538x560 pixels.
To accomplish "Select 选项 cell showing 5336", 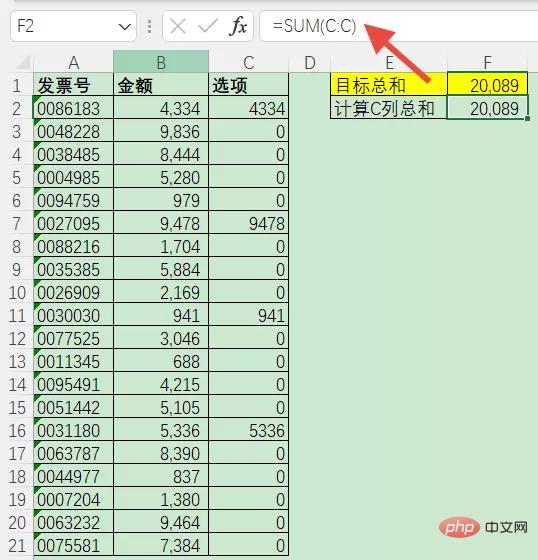I will (249, 430).
